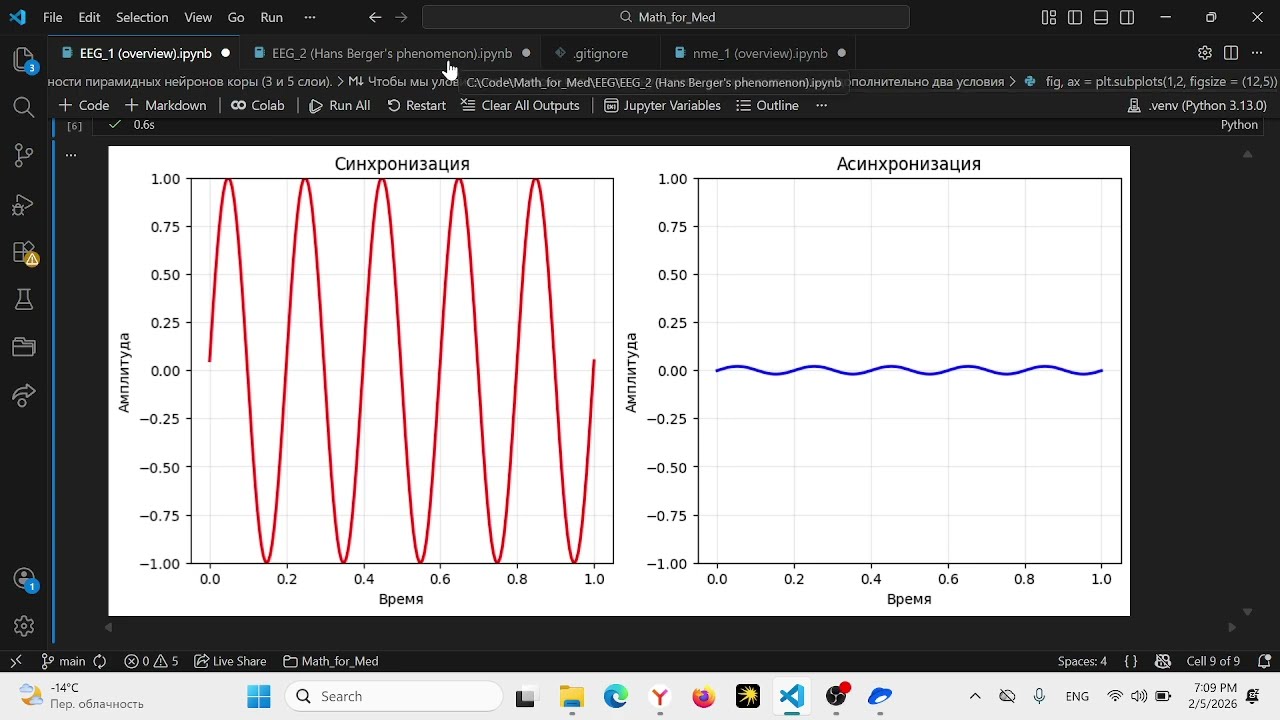Open Microsoft Edge from the taskbar
Screen dimensions: 1280x720
(616, 696)
